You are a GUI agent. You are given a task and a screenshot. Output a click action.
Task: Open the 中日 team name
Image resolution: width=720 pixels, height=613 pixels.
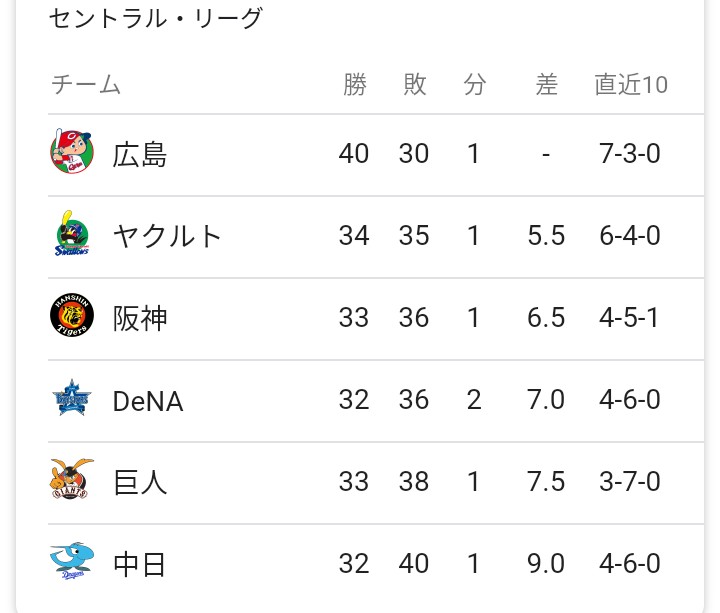point(139,564)
